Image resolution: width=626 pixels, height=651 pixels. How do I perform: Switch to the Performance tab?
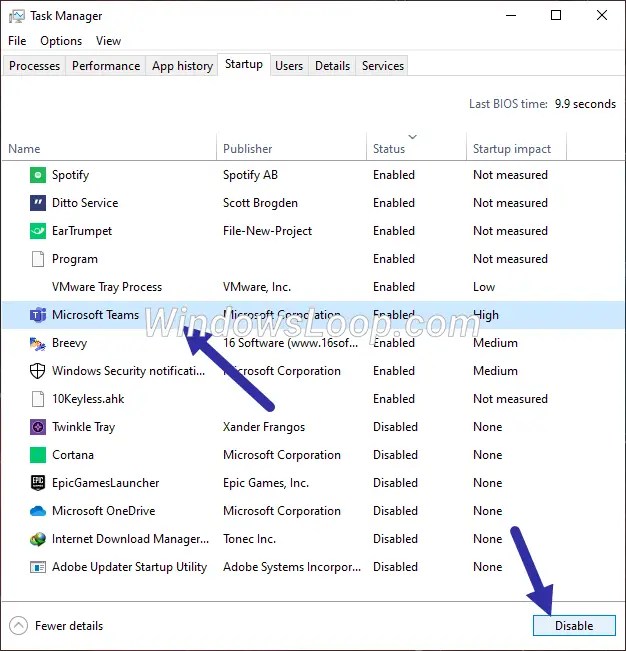click(106, 66)
